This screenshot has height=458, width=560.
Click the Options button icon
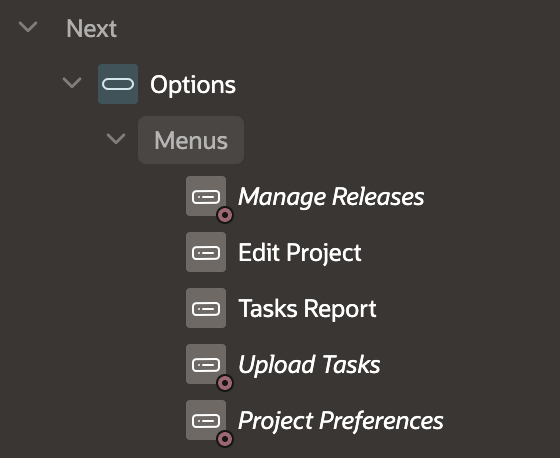118,84
